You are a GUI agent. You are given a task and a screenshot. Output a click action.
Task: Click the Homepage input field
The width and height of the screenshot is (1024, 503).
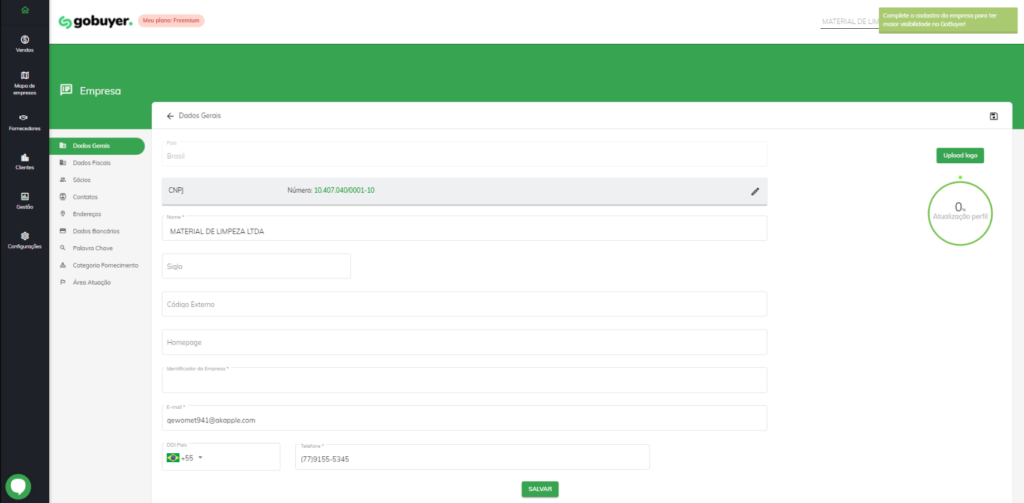(464, 342)
